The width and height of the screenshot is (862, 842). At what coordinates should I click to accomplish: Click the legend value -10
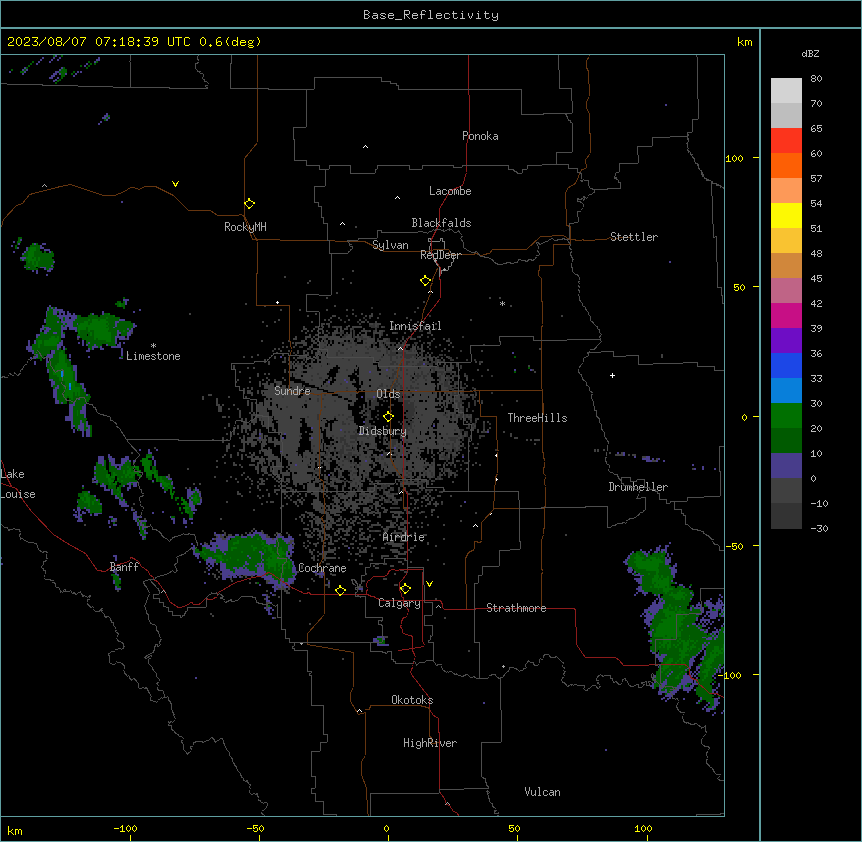pos(819,503)
